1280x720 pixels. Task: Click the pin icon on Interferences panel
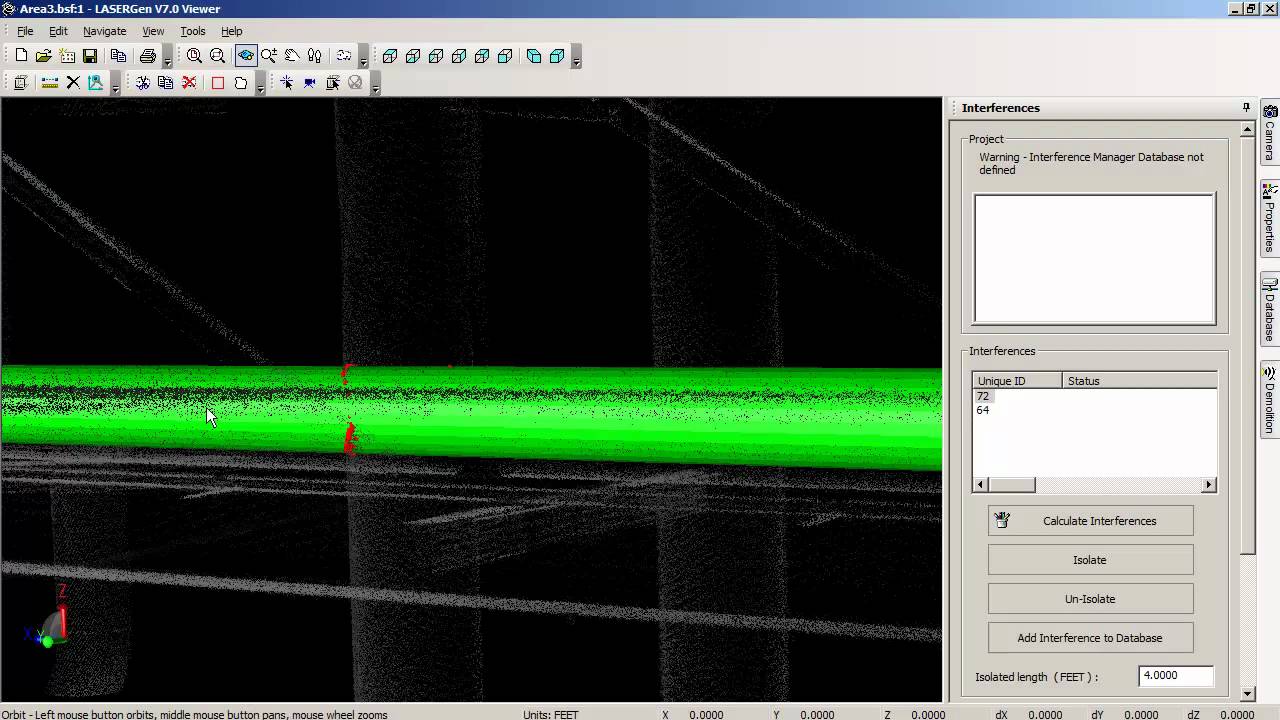pos(1246,107)
